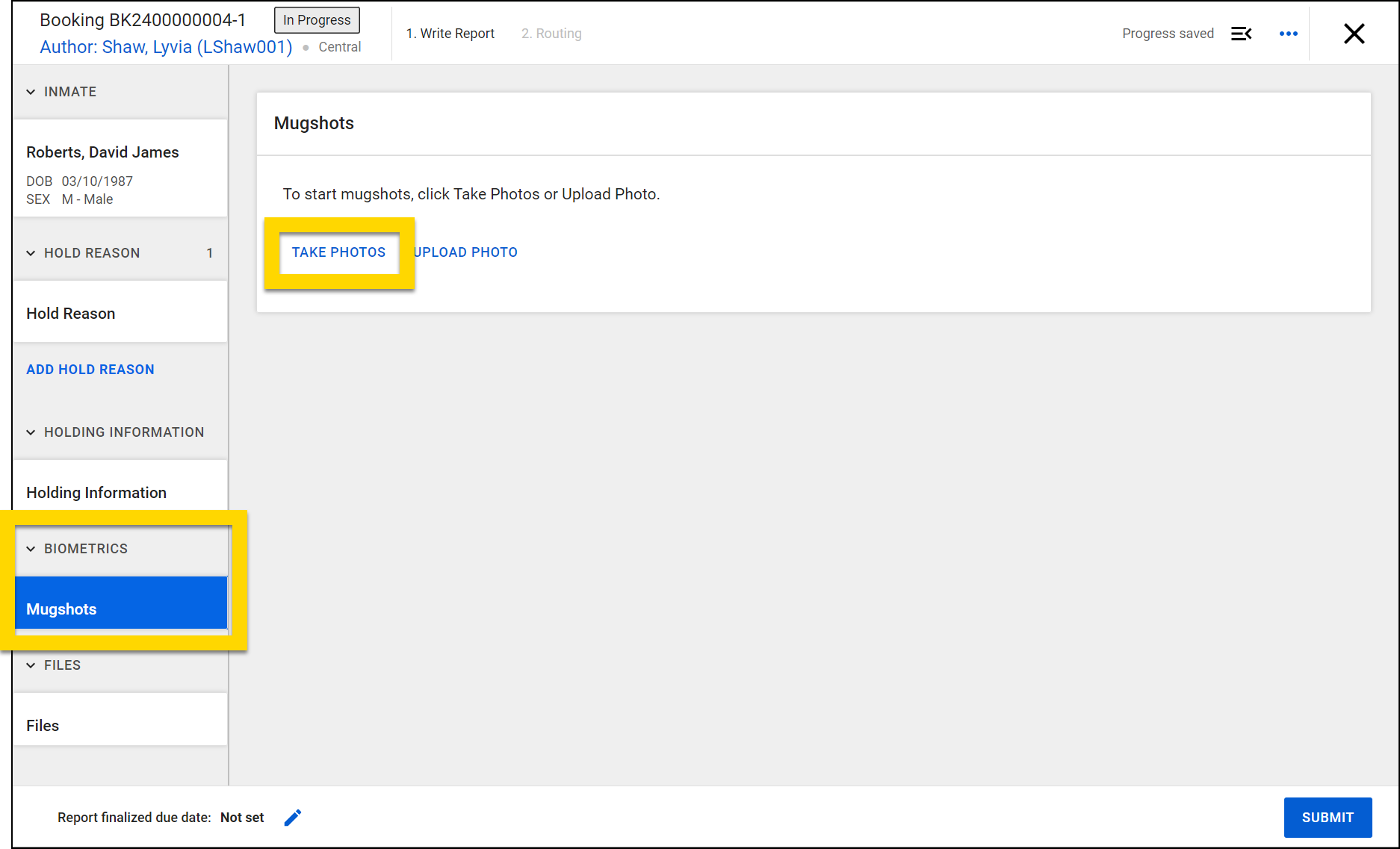This screenshot has height=849, width=1400.
Task: Open the Mugshots sidebar item
Action: click(120, 609)
